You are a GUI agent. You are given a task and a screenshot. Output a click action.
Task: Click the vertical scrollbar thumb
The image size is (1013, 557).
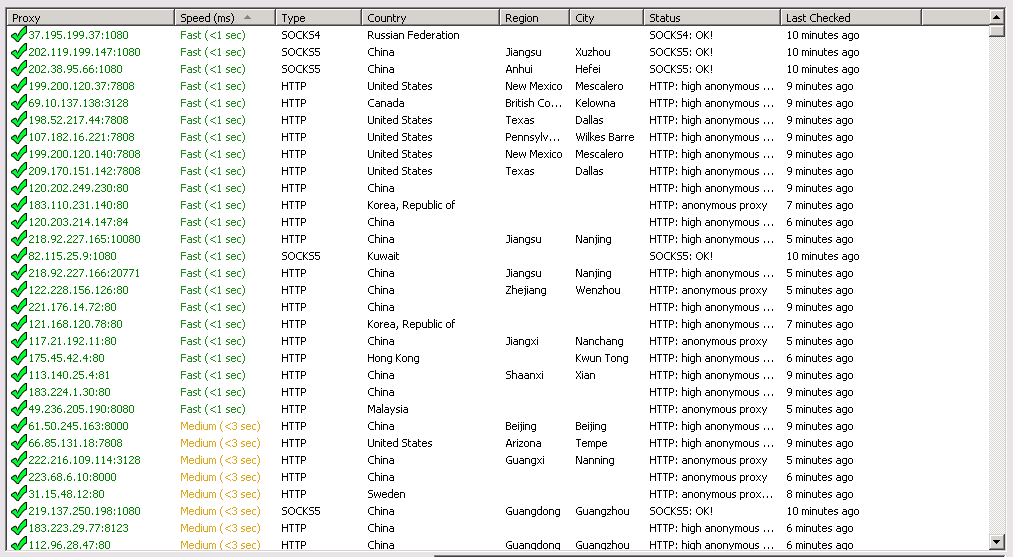996,31
